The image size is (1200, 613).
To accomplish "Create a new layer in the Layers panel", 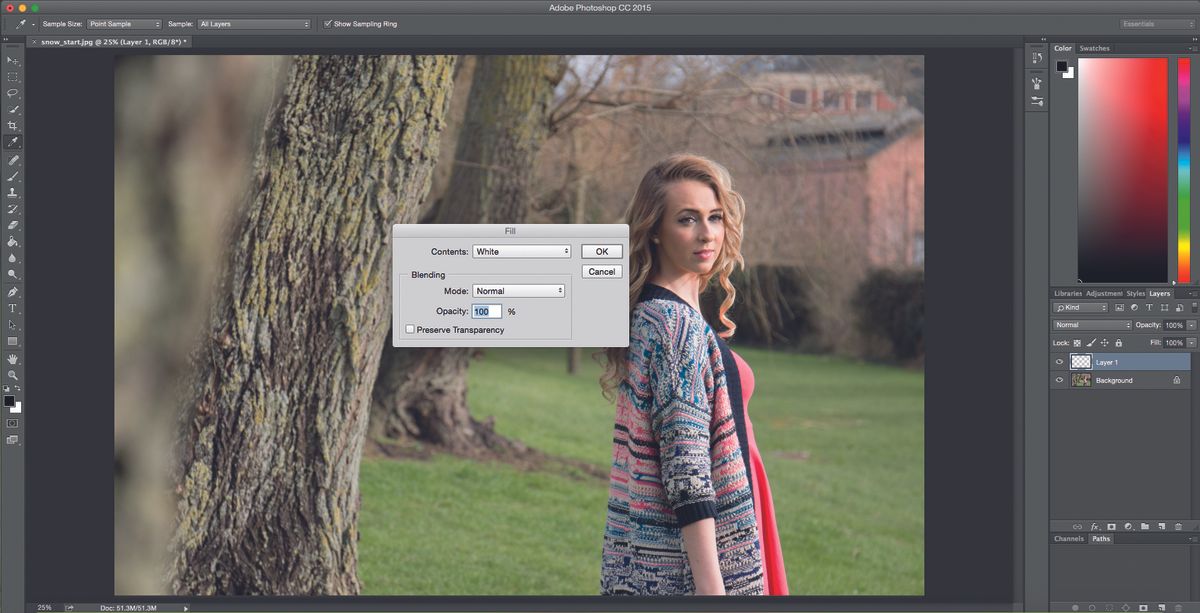I will pos(1161,526).
